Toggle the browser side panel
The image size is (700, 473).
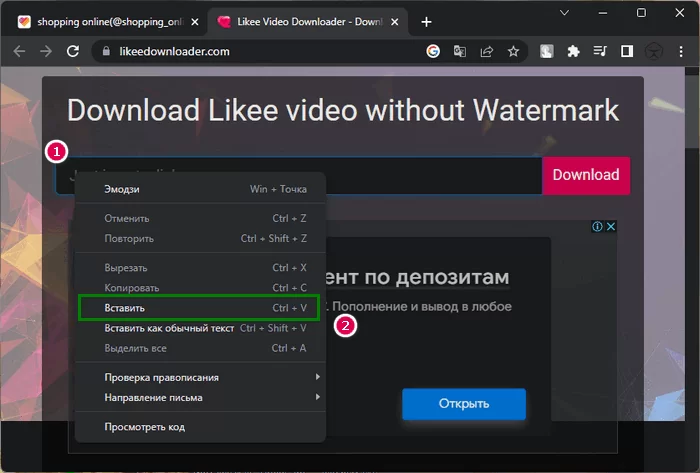pos(627,51)
